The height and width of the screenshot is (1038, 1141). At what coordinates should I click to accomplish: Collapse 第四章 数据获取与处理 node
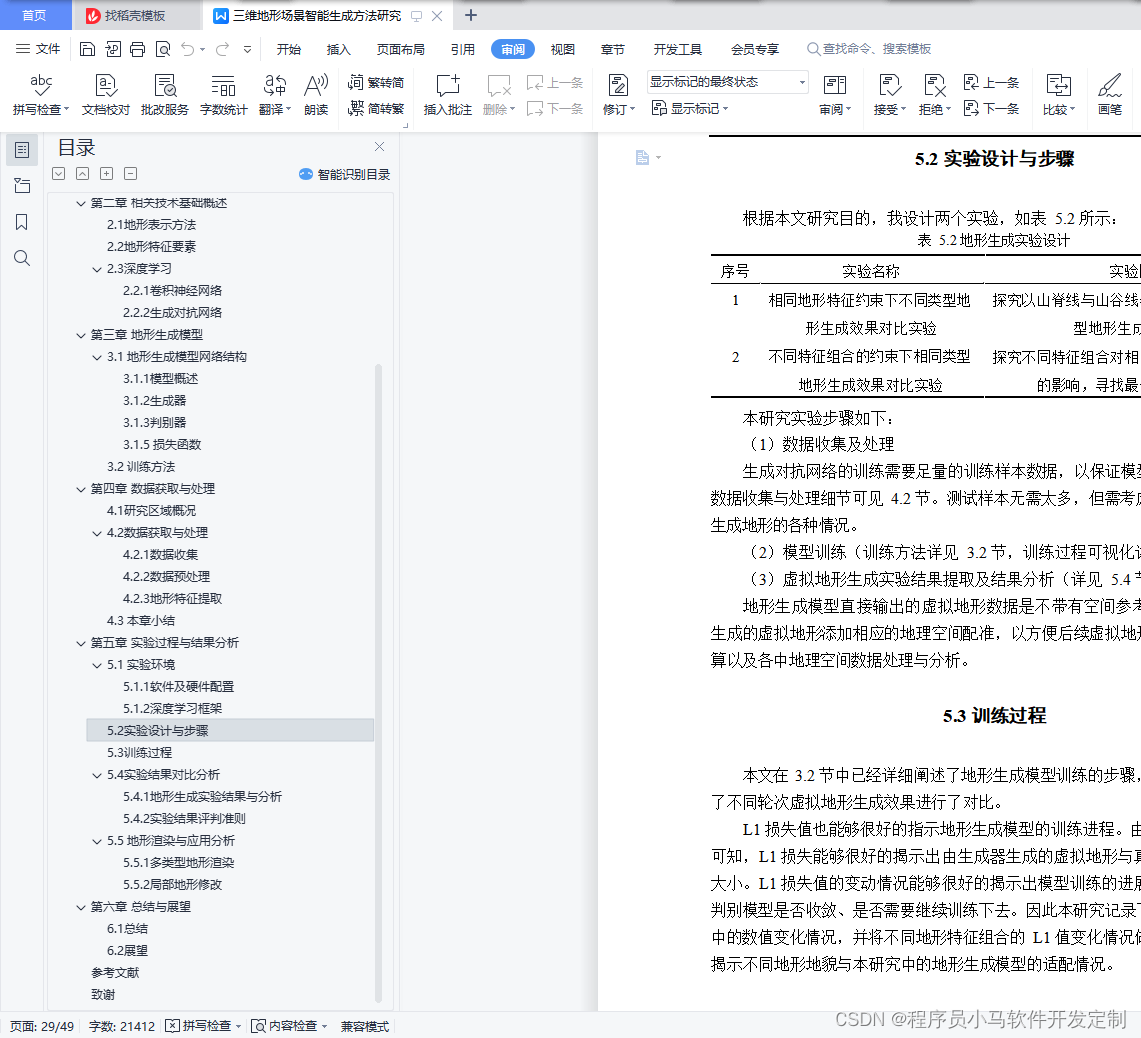[x=81, y=489]
